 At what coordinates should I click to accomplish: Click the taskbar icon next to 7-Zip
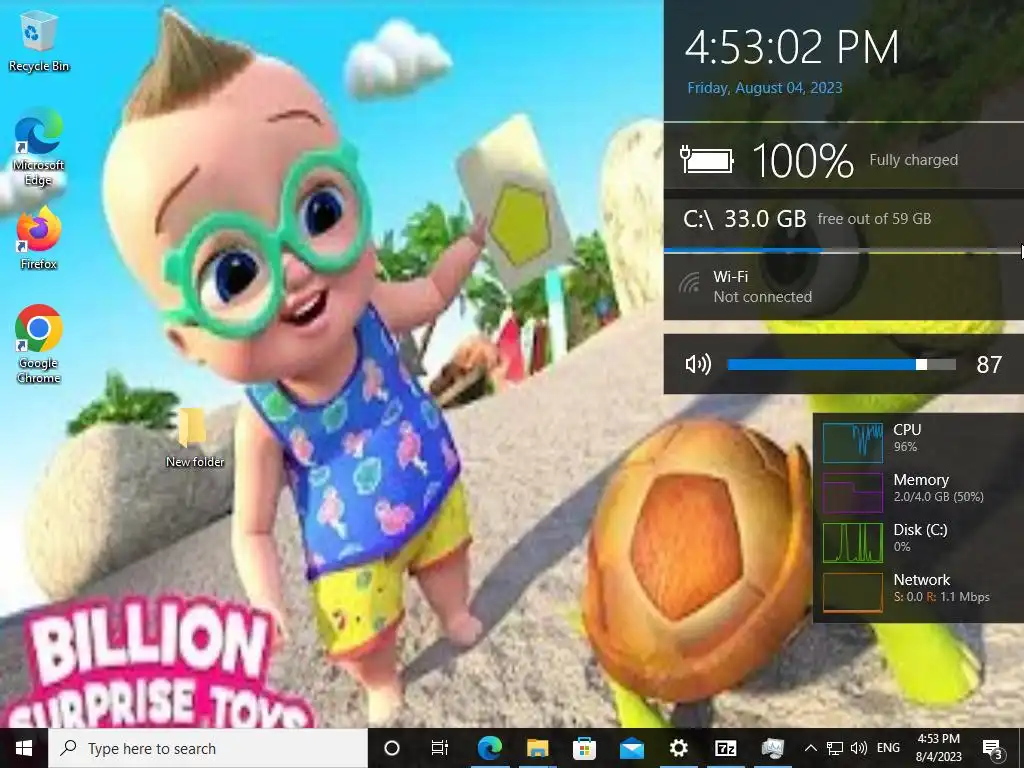[x=773, y=748]
